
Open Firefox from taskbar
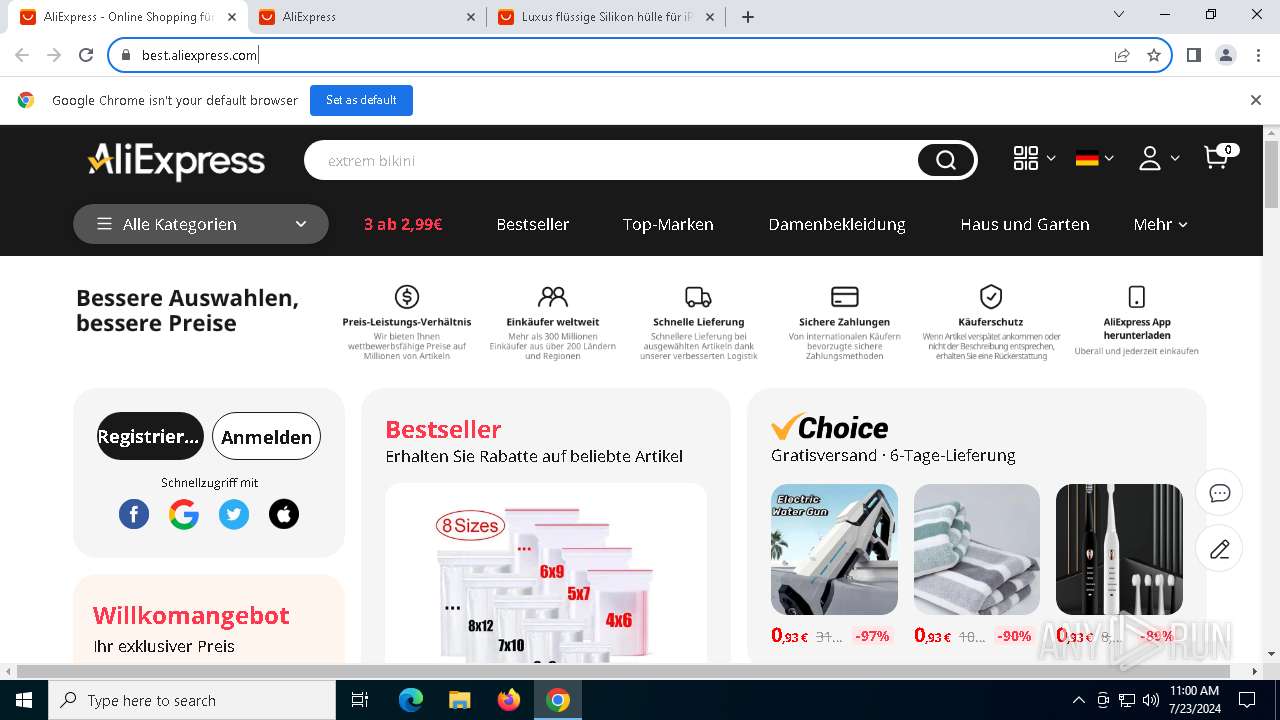pyautogui.click(x=509, y=700)
